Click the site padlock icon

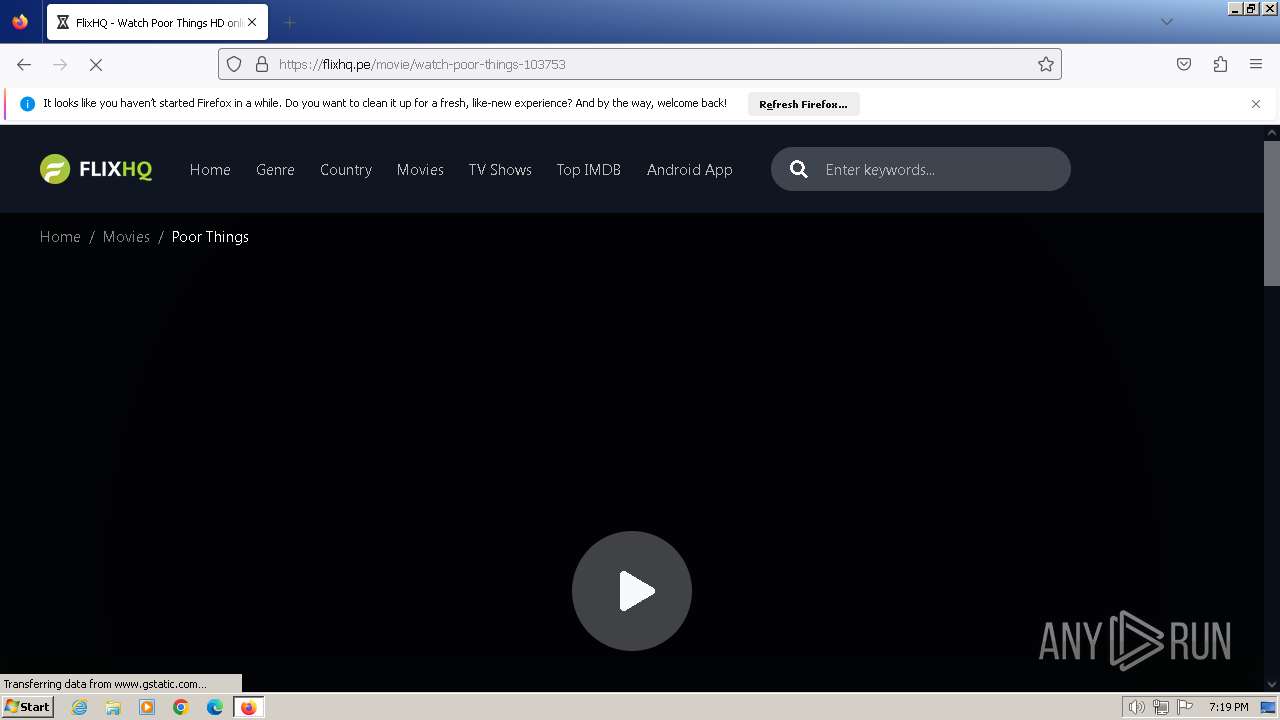(262, 64)
